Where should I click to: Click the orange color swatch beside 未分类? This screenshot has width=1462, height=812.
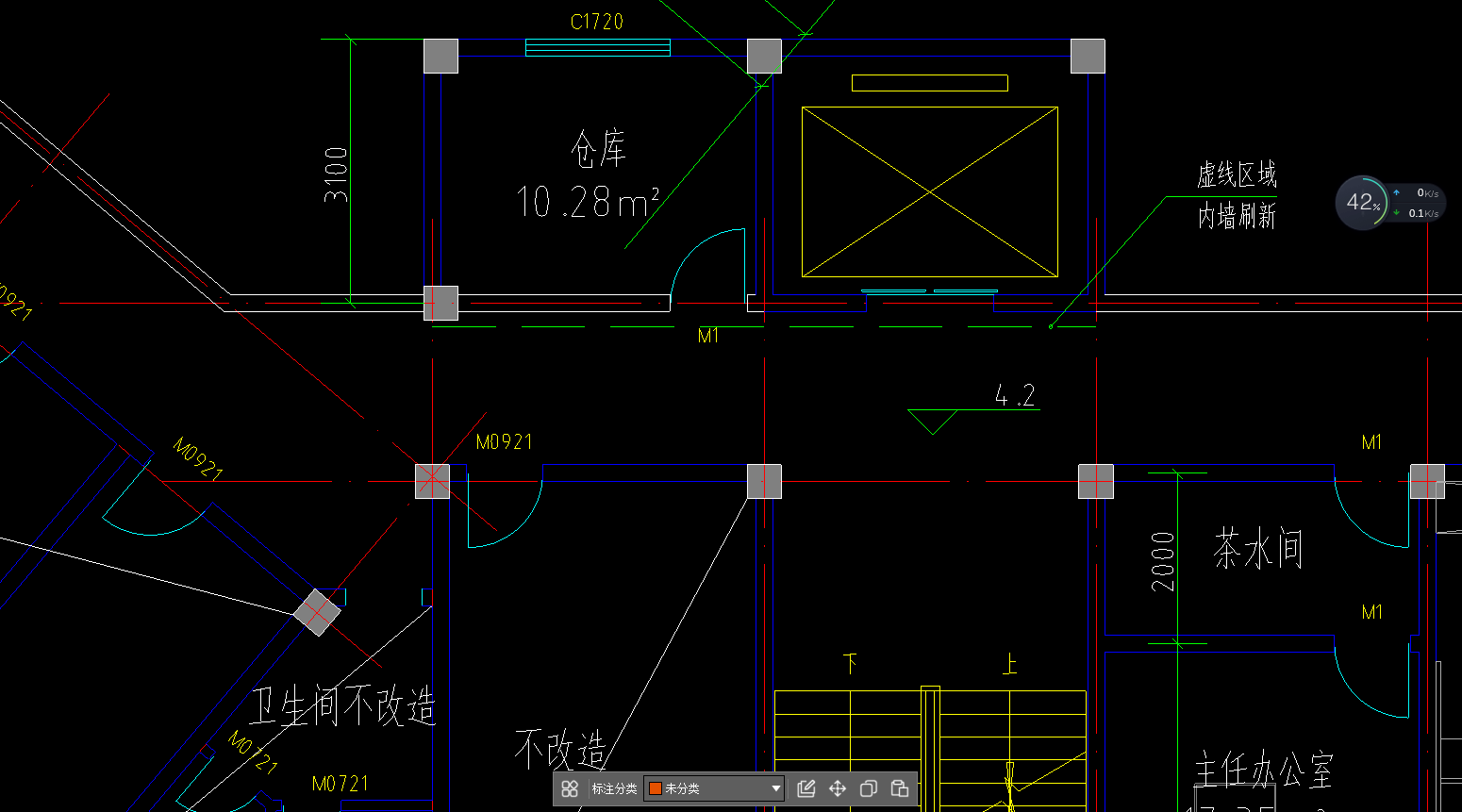point(656,788)
